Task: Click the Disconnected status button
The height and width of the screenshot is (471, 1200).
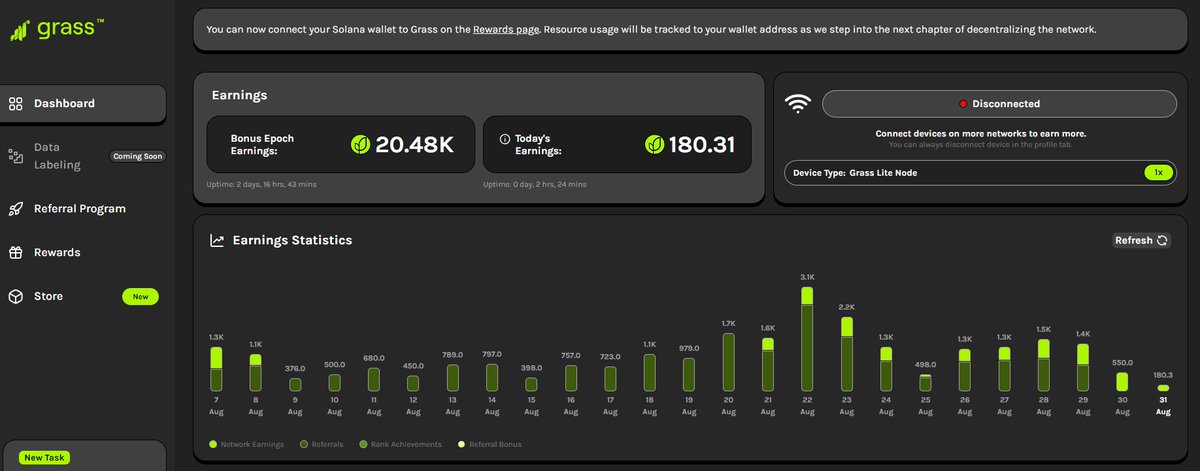Action: click(x=999, y=104)
